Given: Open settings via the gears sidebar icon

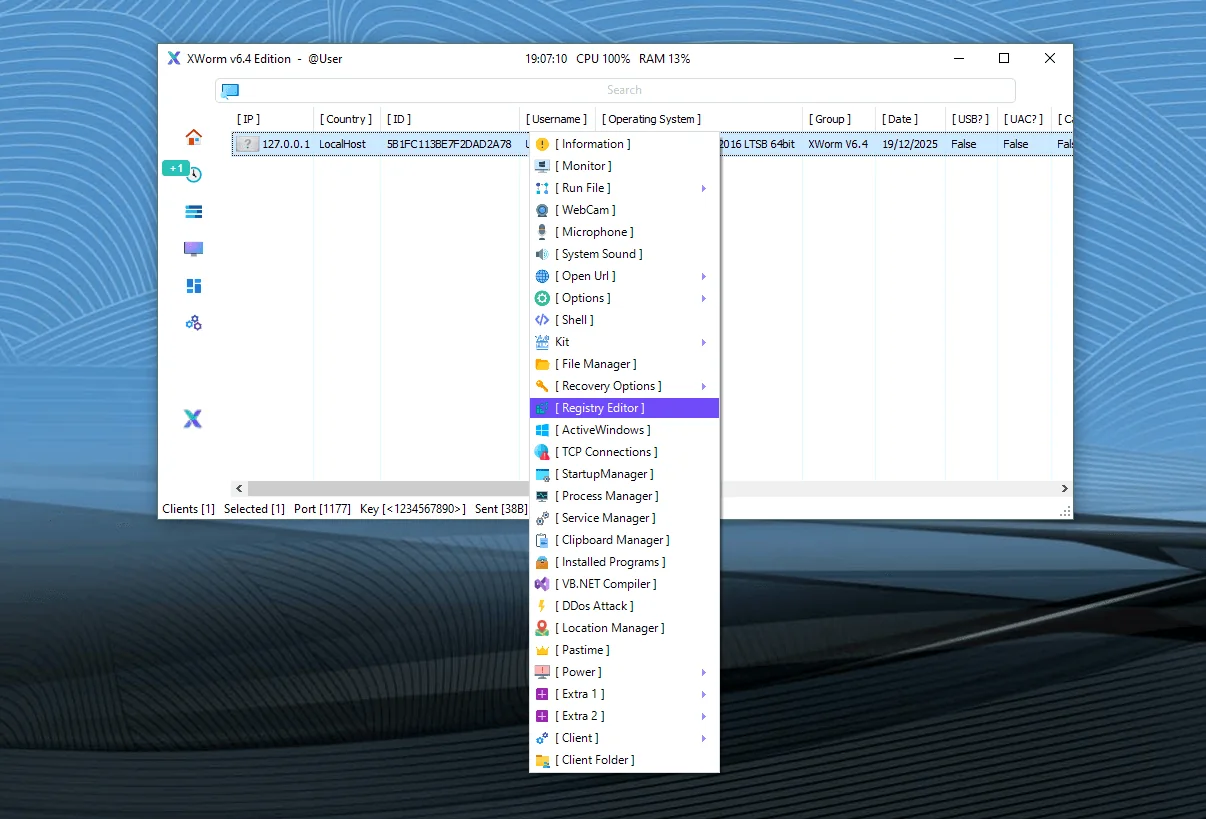Looking at the screenshot, I should pyautogui.click(x=192, y=322).
